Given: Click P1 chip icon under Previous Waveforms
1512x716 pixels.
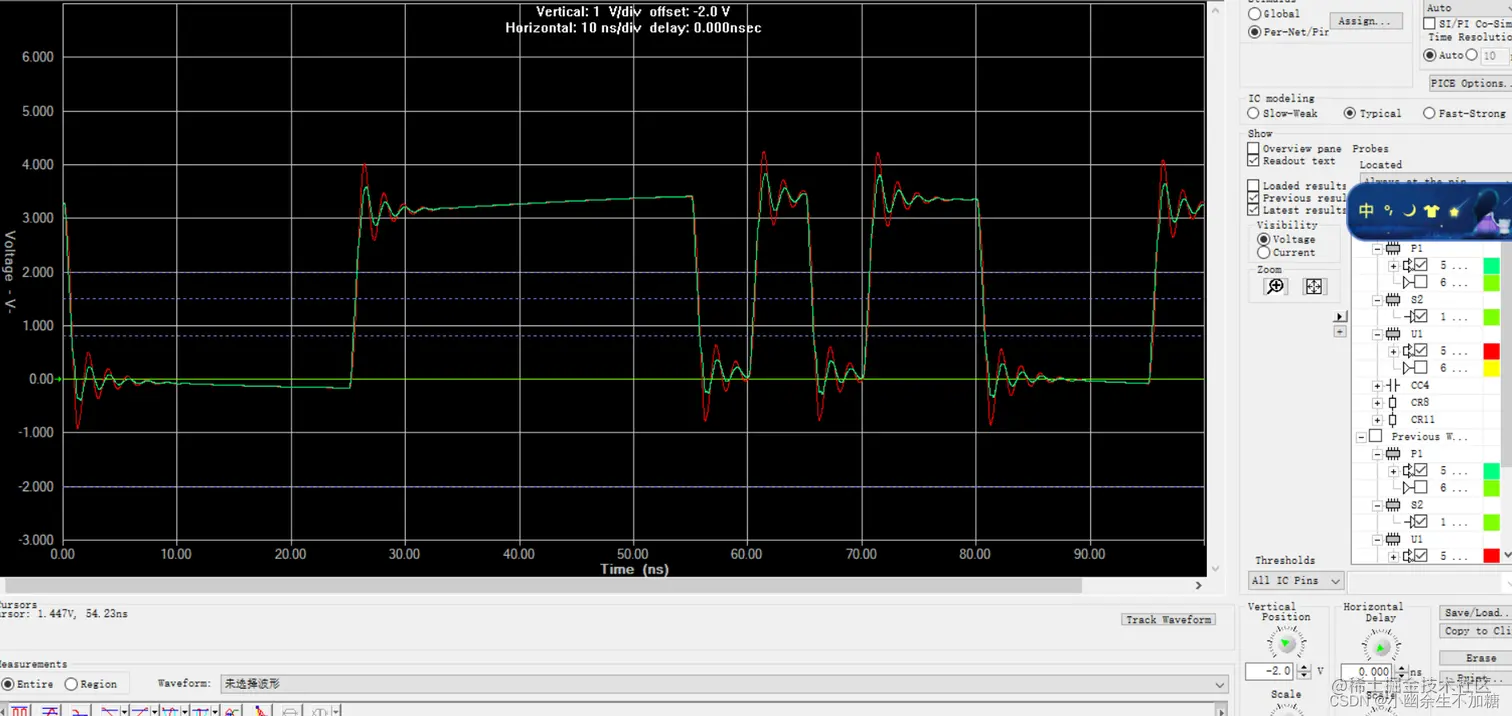Looking at the screenshot, I should coord(1393,454).
